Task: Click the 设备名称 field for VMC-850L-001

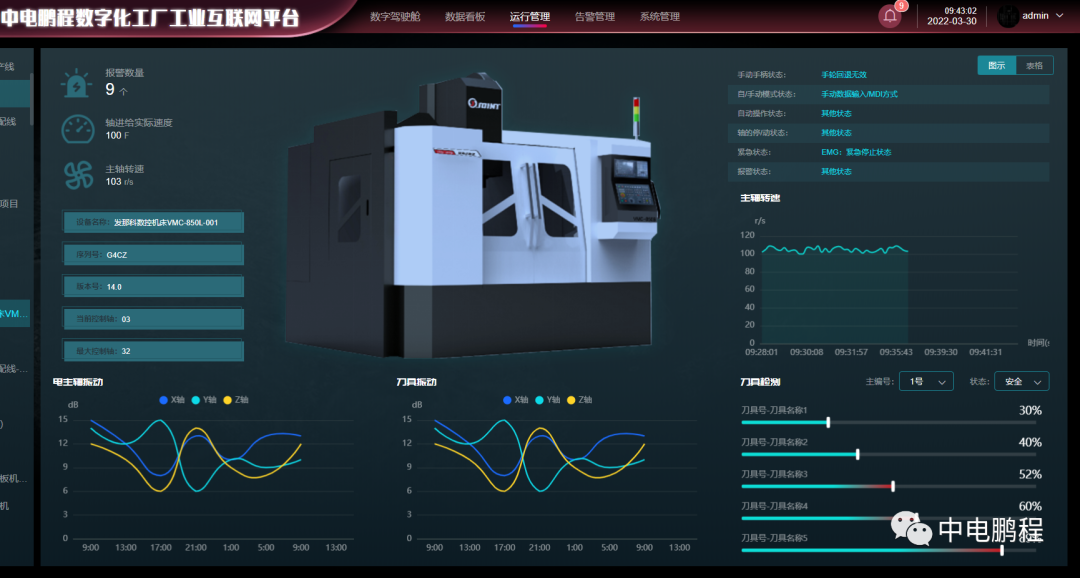Action: pyautogui.click(x=153, y=223)
